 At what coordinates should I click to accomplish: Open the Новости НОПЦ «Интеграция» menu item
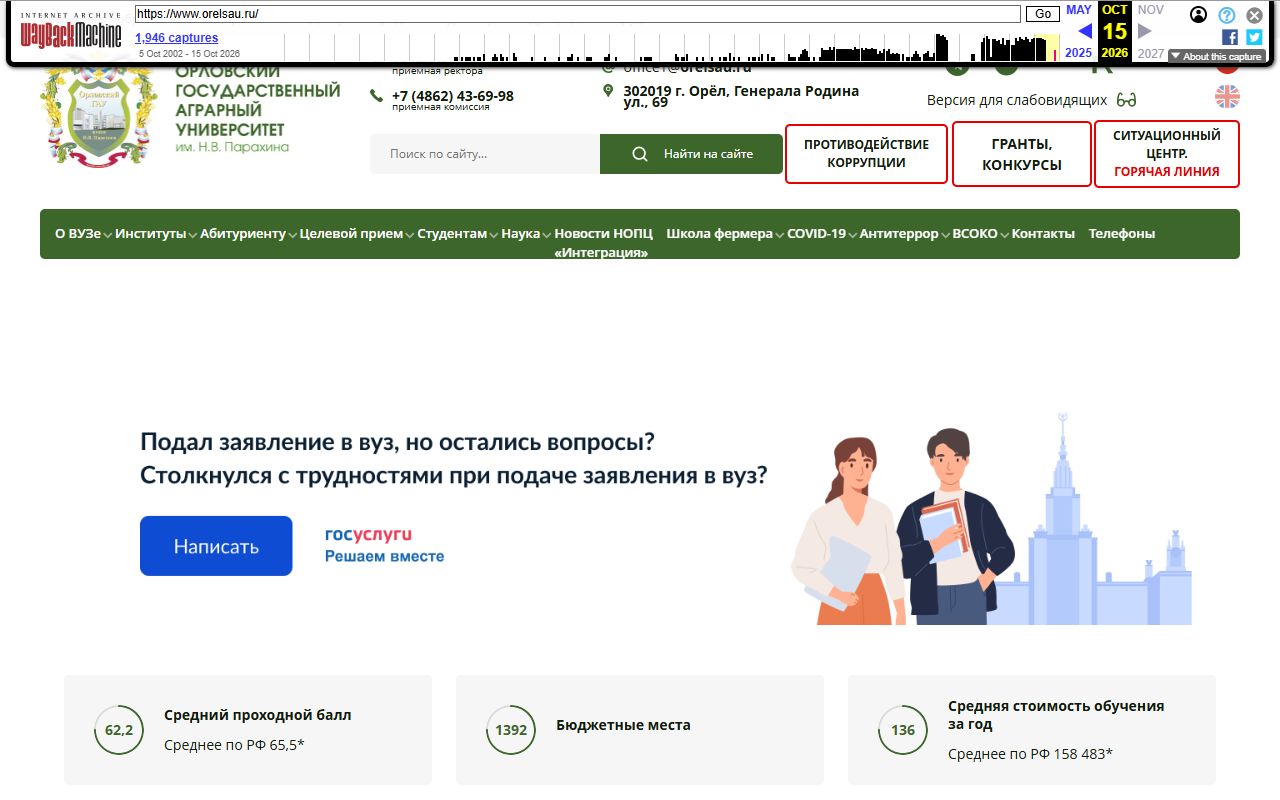pyautogui.click(x=603, y=243)
